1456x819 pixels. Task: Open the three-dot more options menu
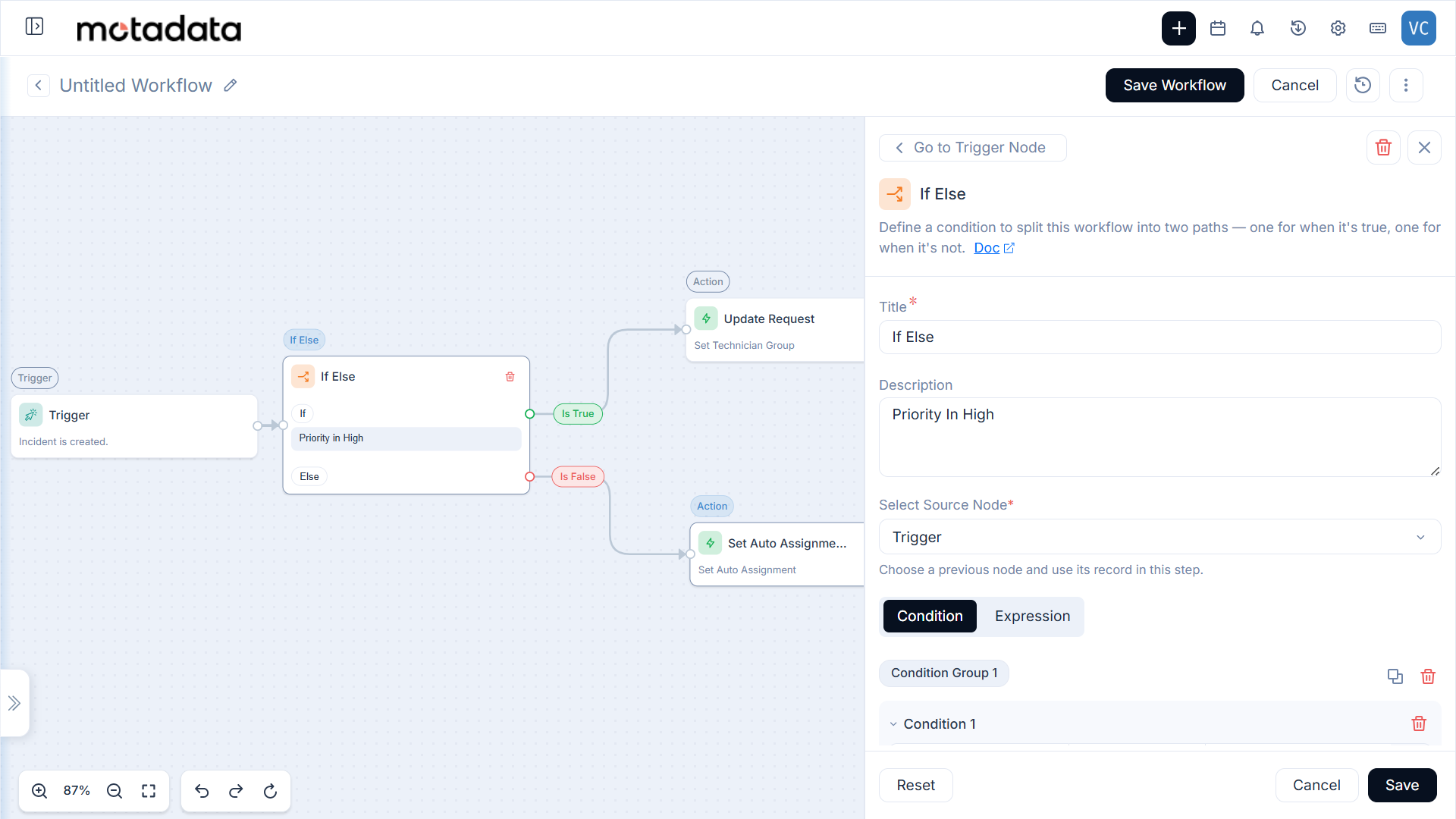point(1406,85)
